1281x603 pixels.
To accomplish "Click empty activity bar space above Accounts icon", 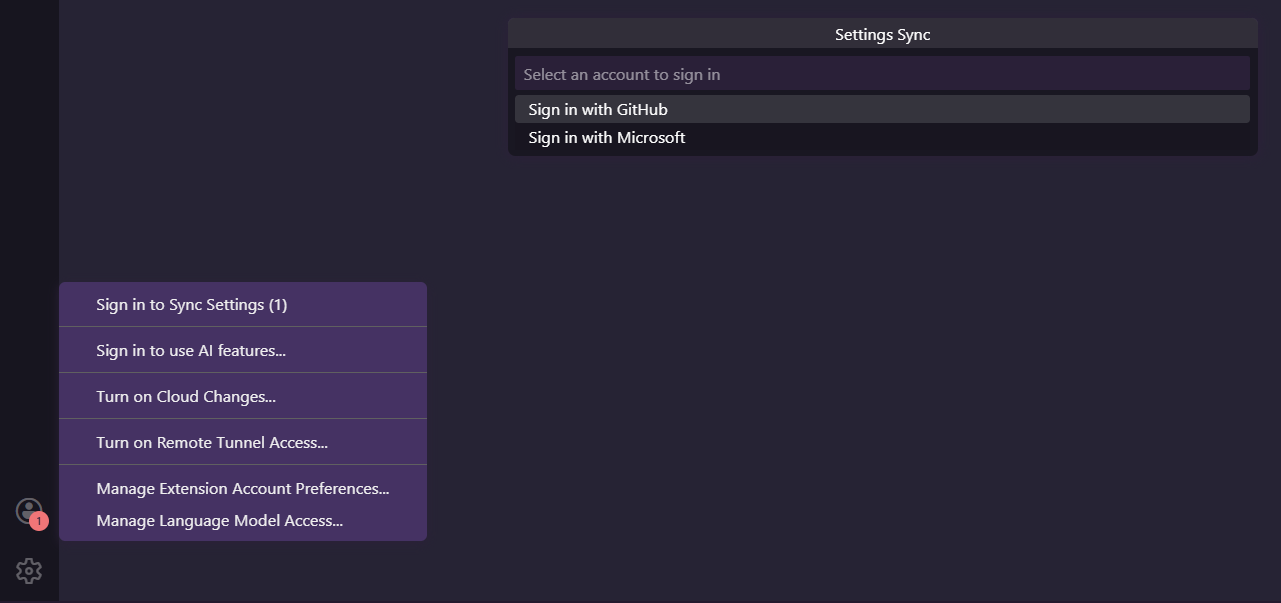I will coord(29,250).
